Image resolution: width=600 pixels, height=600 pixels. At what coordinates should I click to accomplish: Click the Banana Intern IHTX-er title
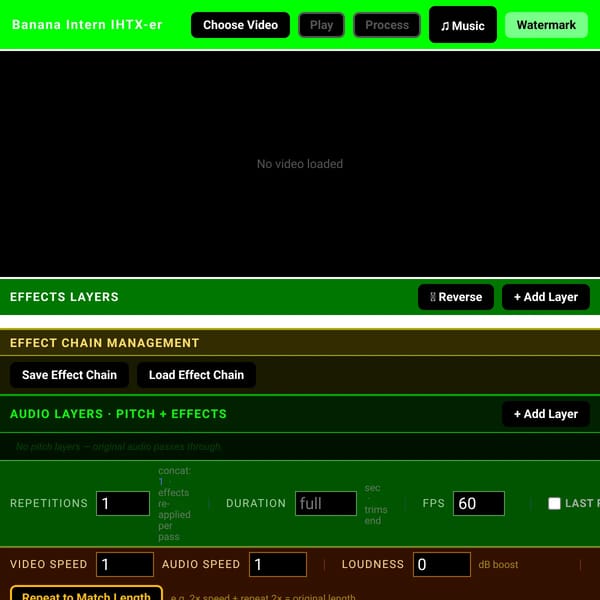tap(87, 25)
